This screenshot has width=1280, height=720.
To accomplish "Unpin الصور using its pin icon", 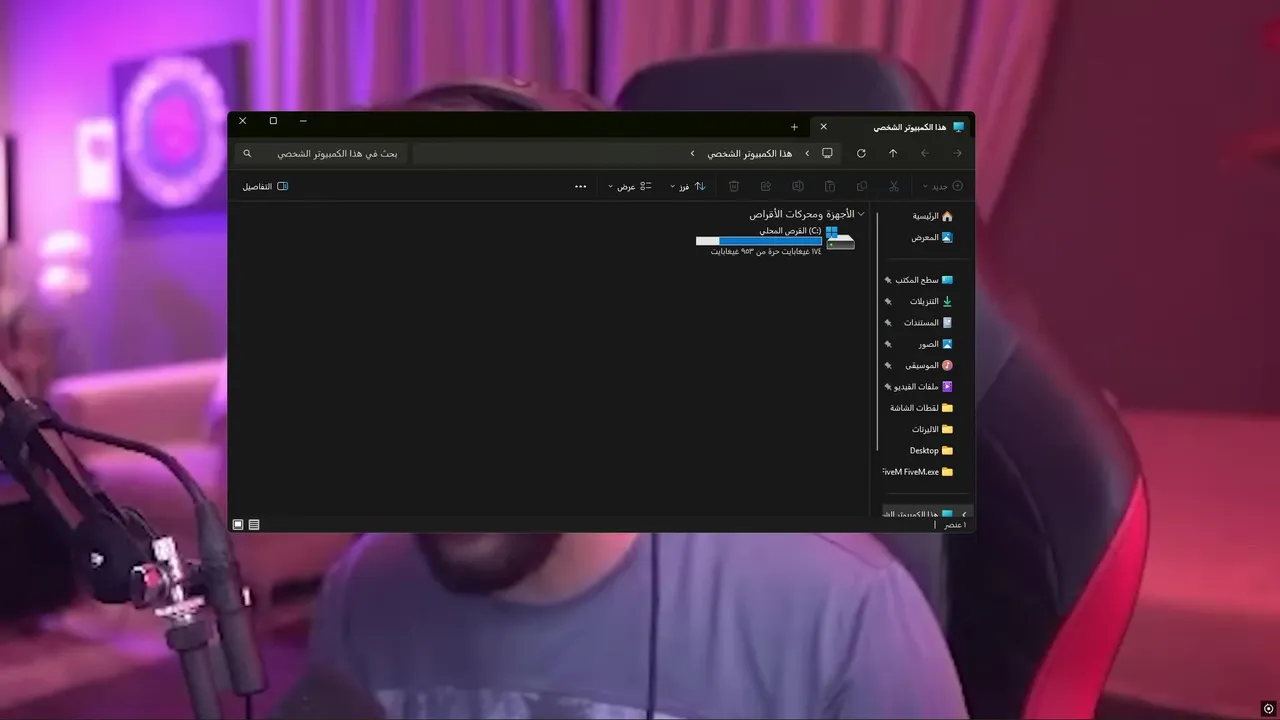I will (x=887, y=344).
